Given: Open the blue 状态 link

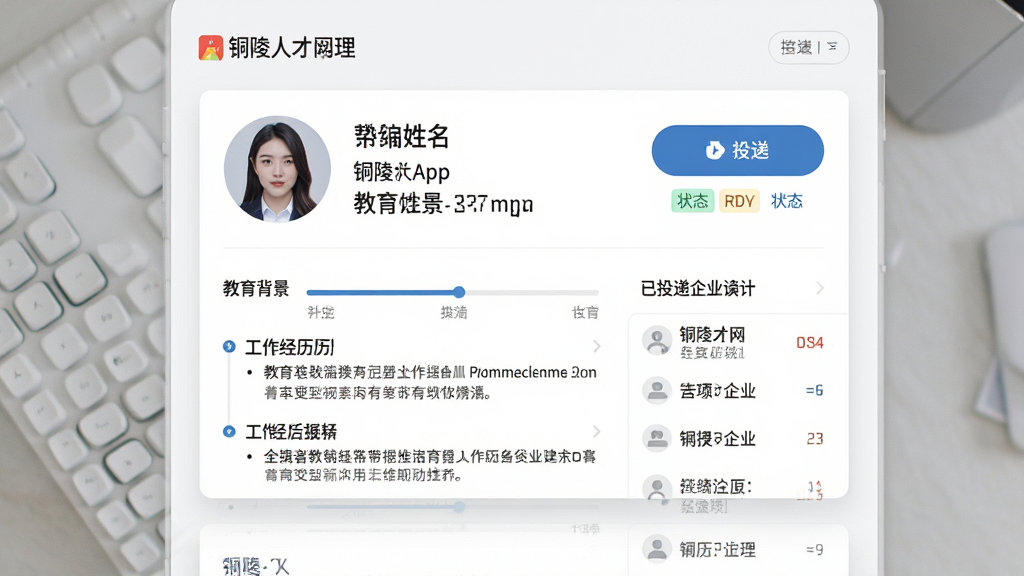Looking at the screenshot, I should click(786, 201).
